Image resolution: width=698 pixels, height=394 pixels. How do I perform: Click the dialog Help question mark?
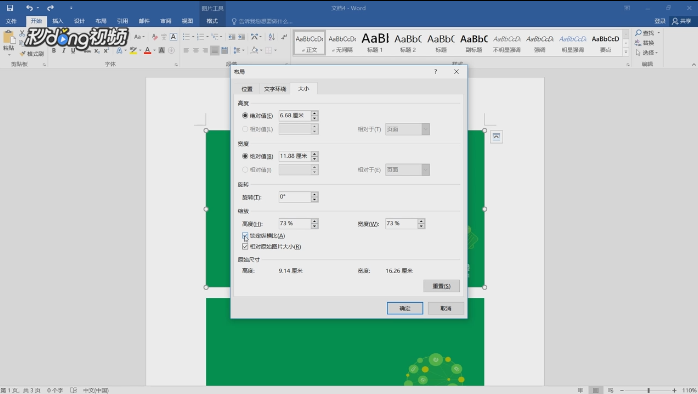(x=436, y=72)
